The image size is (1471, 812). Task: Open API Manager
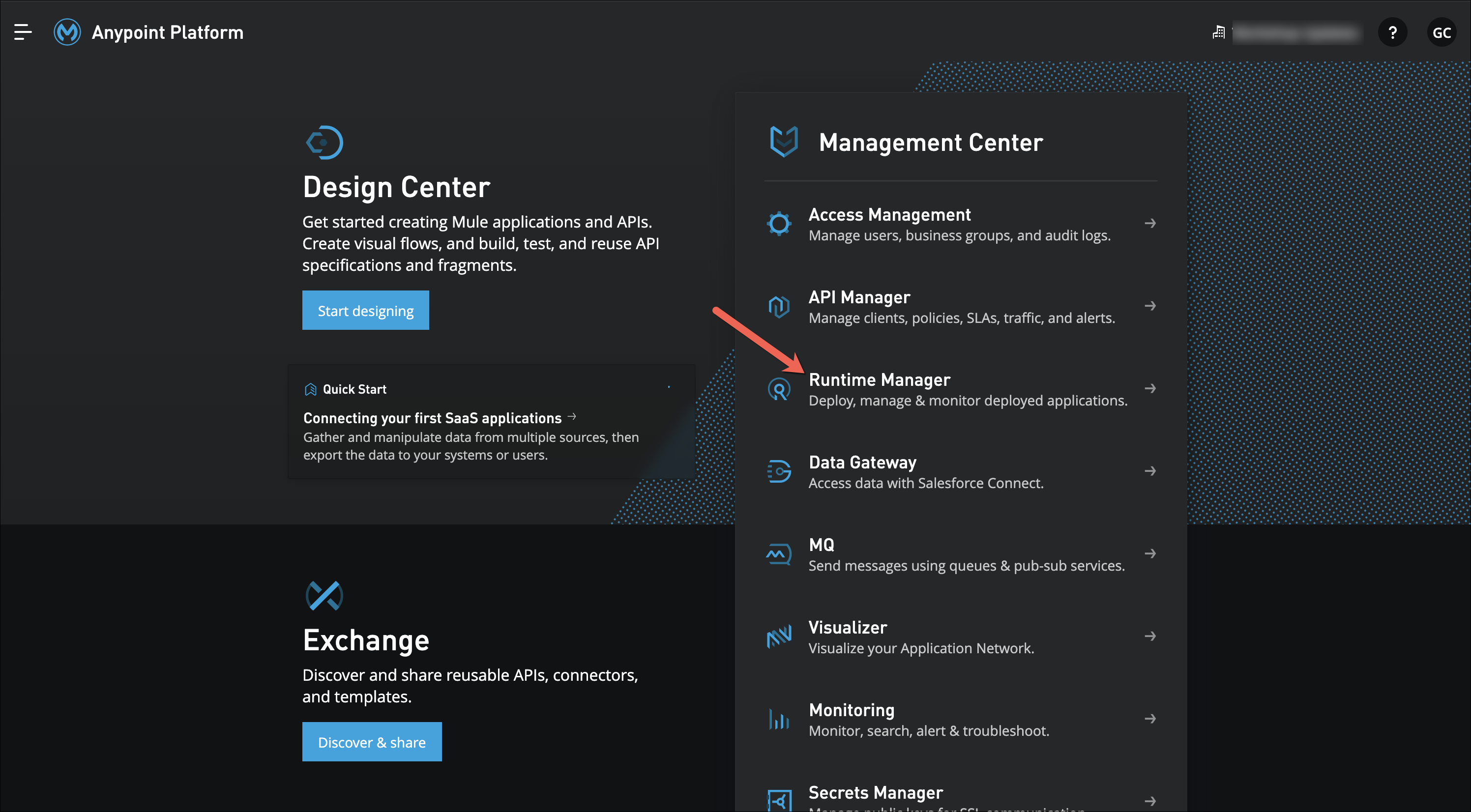pos(859,297)
